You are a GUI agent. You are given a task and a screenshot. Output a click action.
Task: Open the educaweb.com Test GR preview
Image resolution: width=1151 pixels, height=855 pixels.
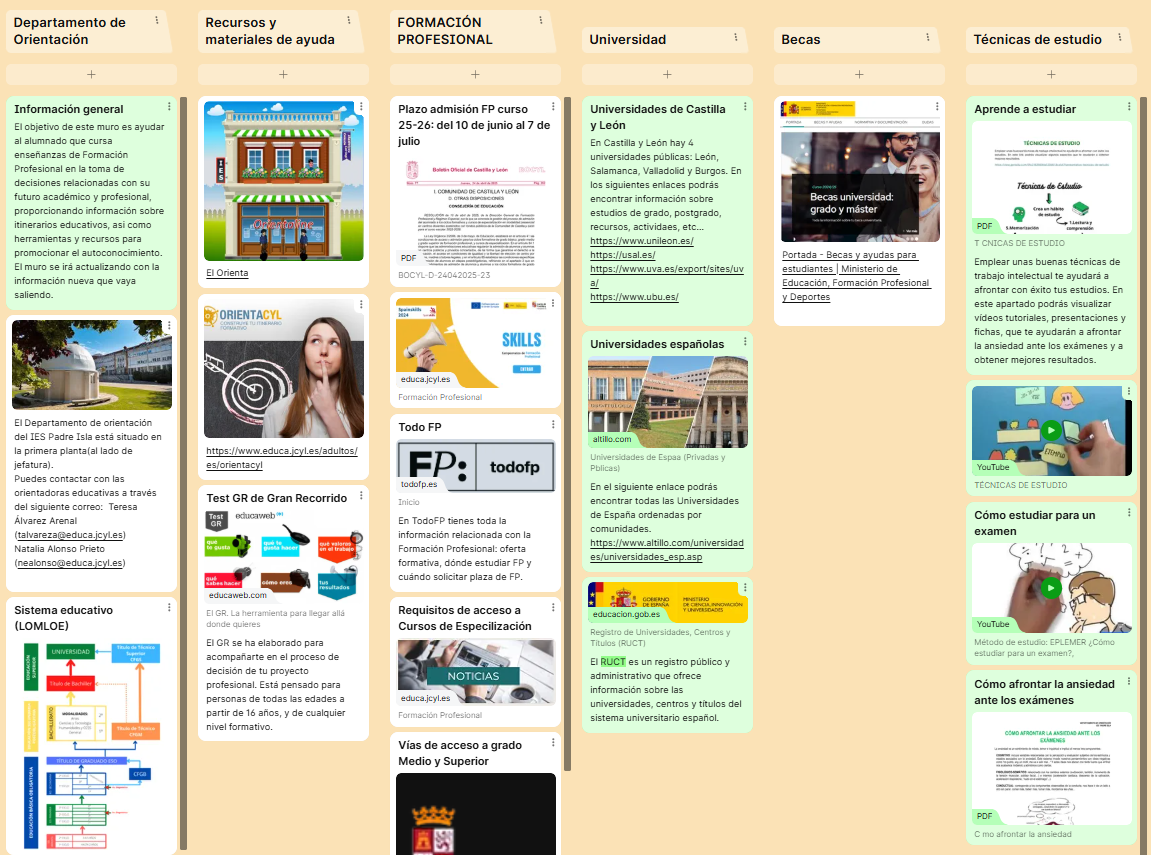tap(283, 556)
